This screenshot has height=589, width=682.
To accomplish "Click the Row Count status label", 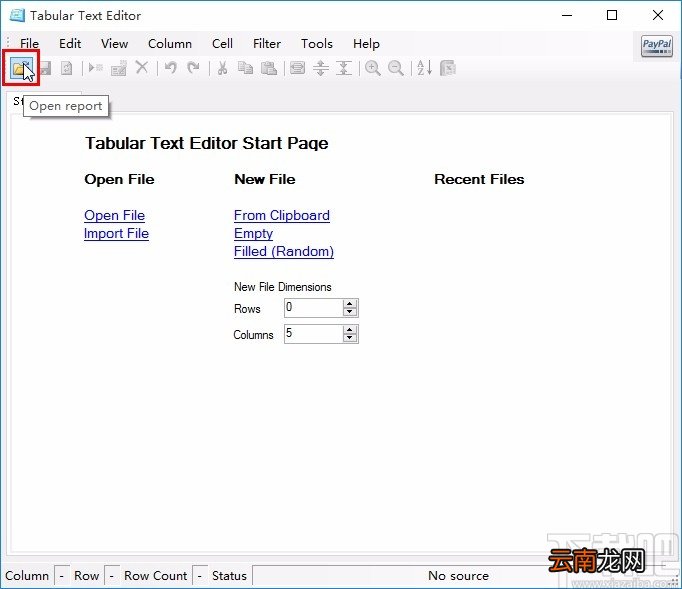I will (x=156, y=576).
